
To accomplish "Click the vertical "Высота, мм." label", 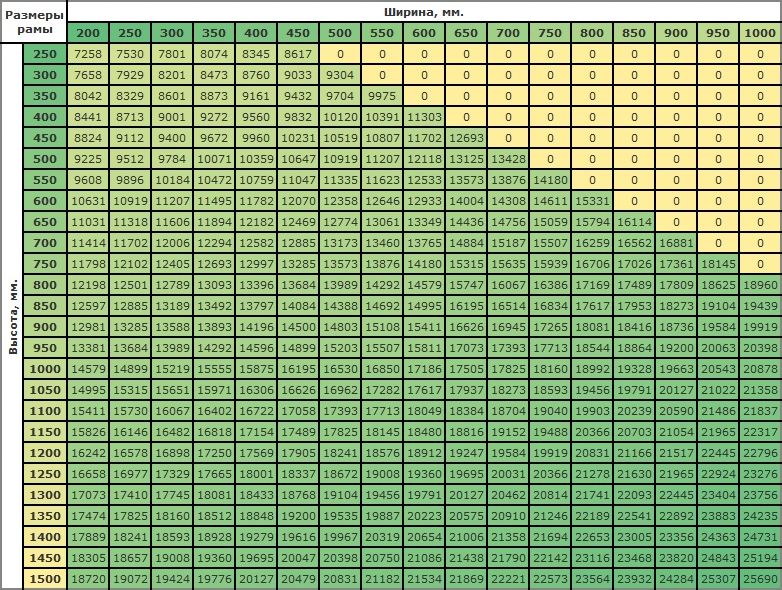I will (14, 316).
